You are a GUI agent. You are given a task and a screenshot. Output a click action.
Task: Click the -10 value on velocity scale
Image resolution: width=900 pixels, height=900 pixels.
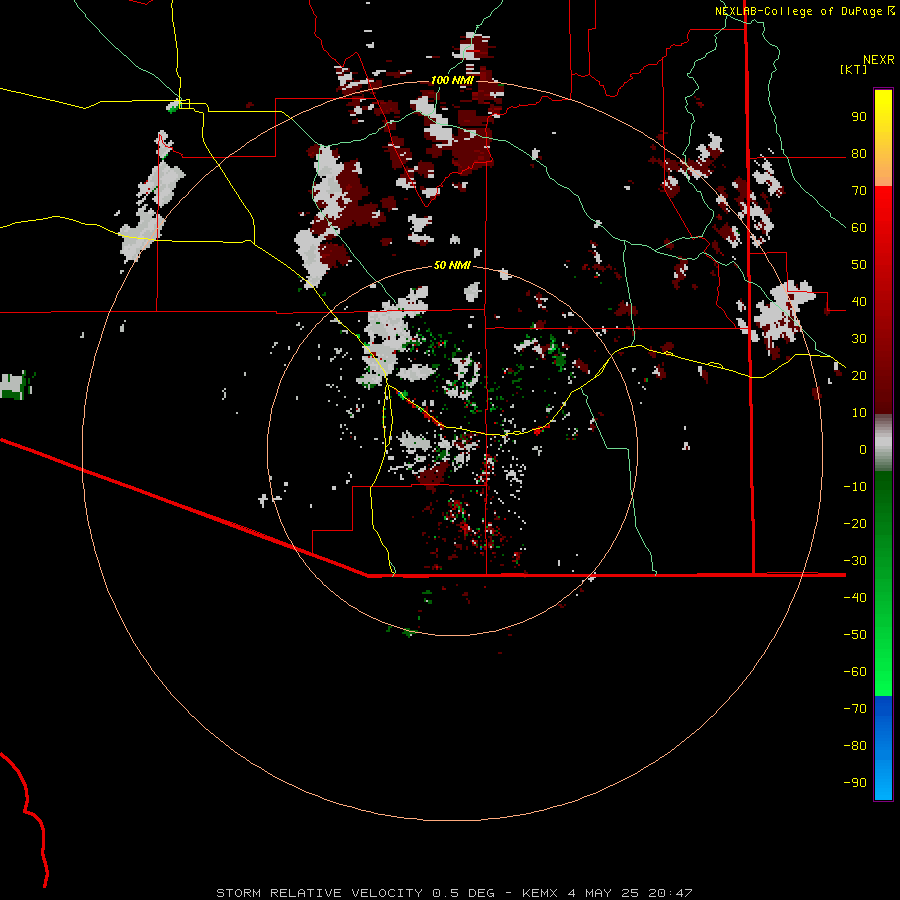tap(855, 487)
